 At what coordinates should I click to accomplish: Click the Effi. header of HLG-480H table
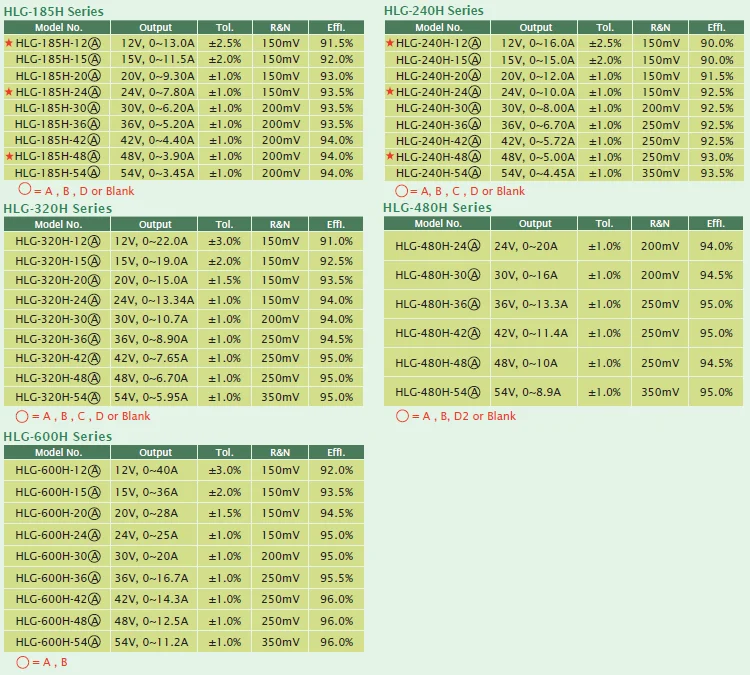pos(716,223)
